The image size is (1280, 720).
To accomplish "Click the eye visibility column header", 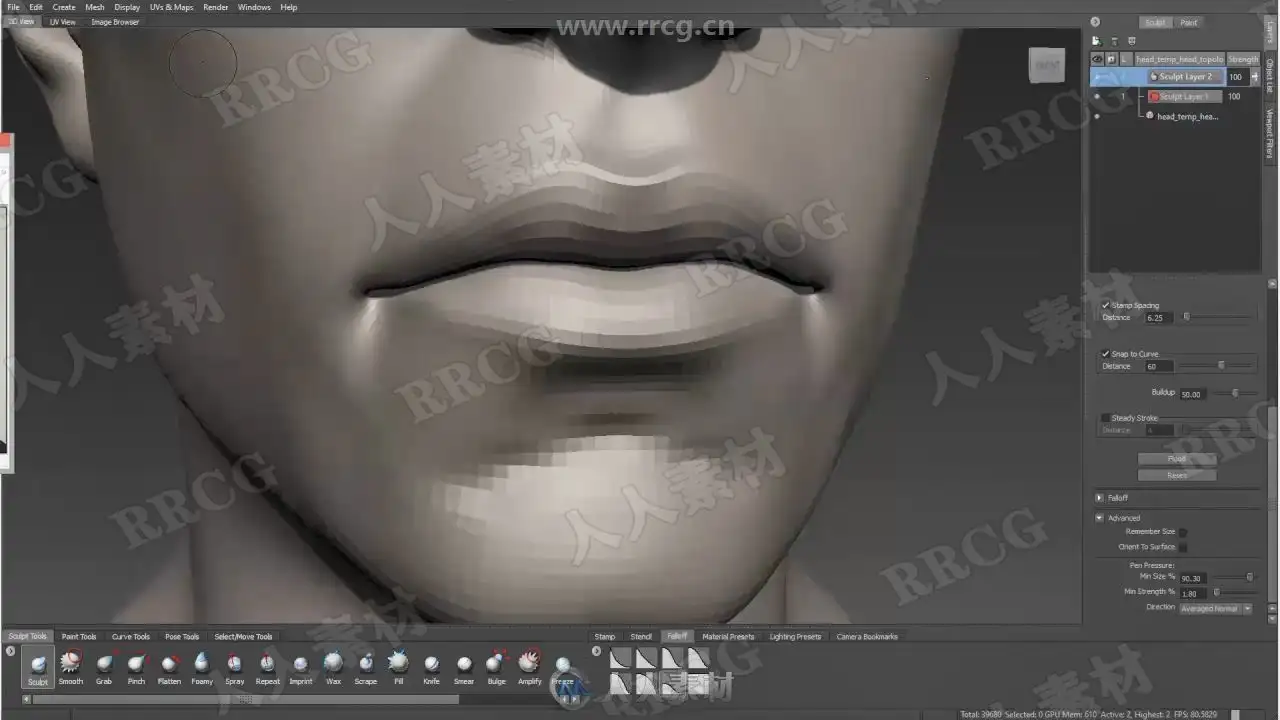I will click(x=1097, y=59).
